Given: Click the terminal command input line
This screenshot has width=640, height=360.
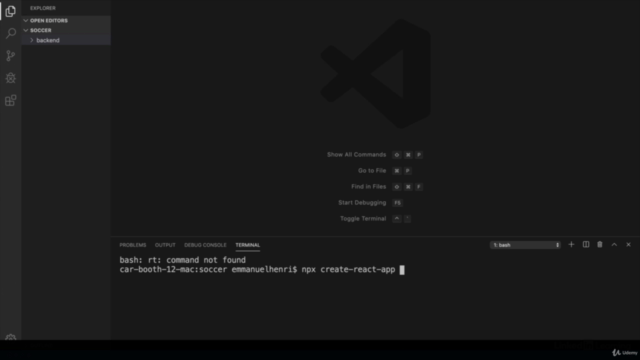Looking at the screenshot, I should coord(262,270).
